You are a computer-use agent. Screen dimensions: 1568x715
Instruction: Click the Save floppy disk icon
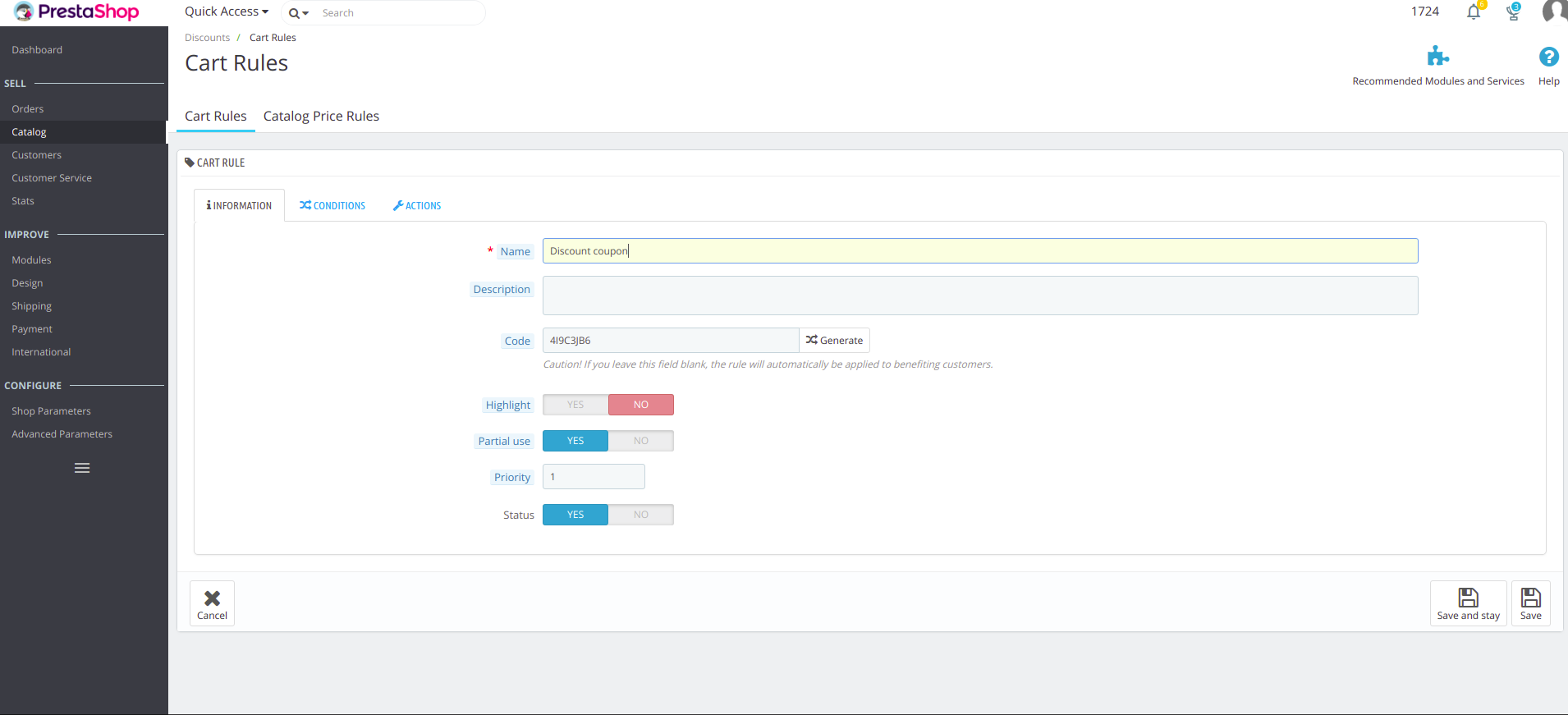coord(1530,598)
